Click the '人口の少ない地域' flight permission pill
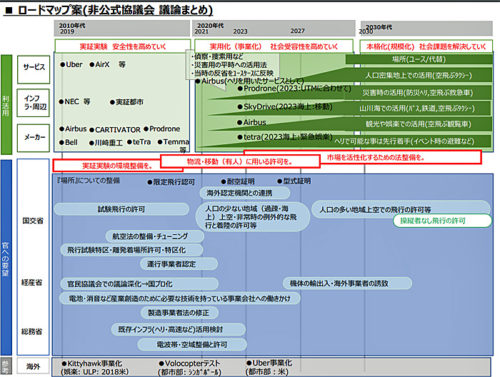 tap(252, 217)
